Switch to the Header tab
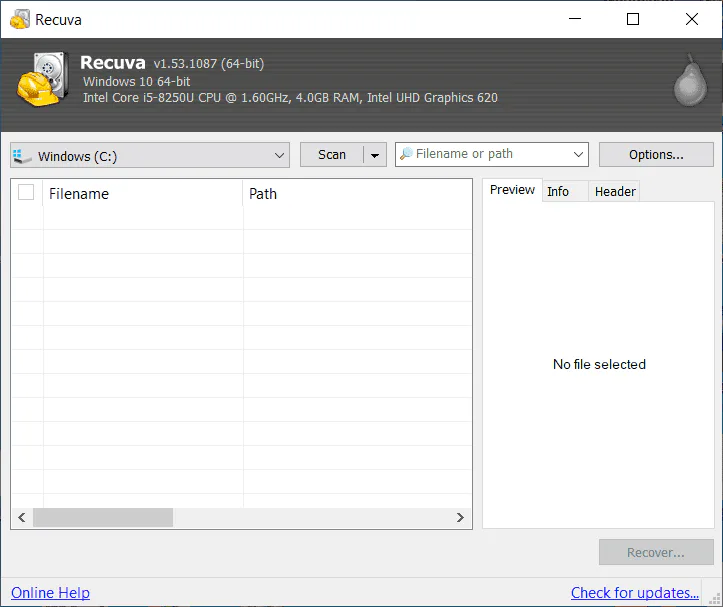The width and height of the screenshot is (723, 607). tap(615, 191)
